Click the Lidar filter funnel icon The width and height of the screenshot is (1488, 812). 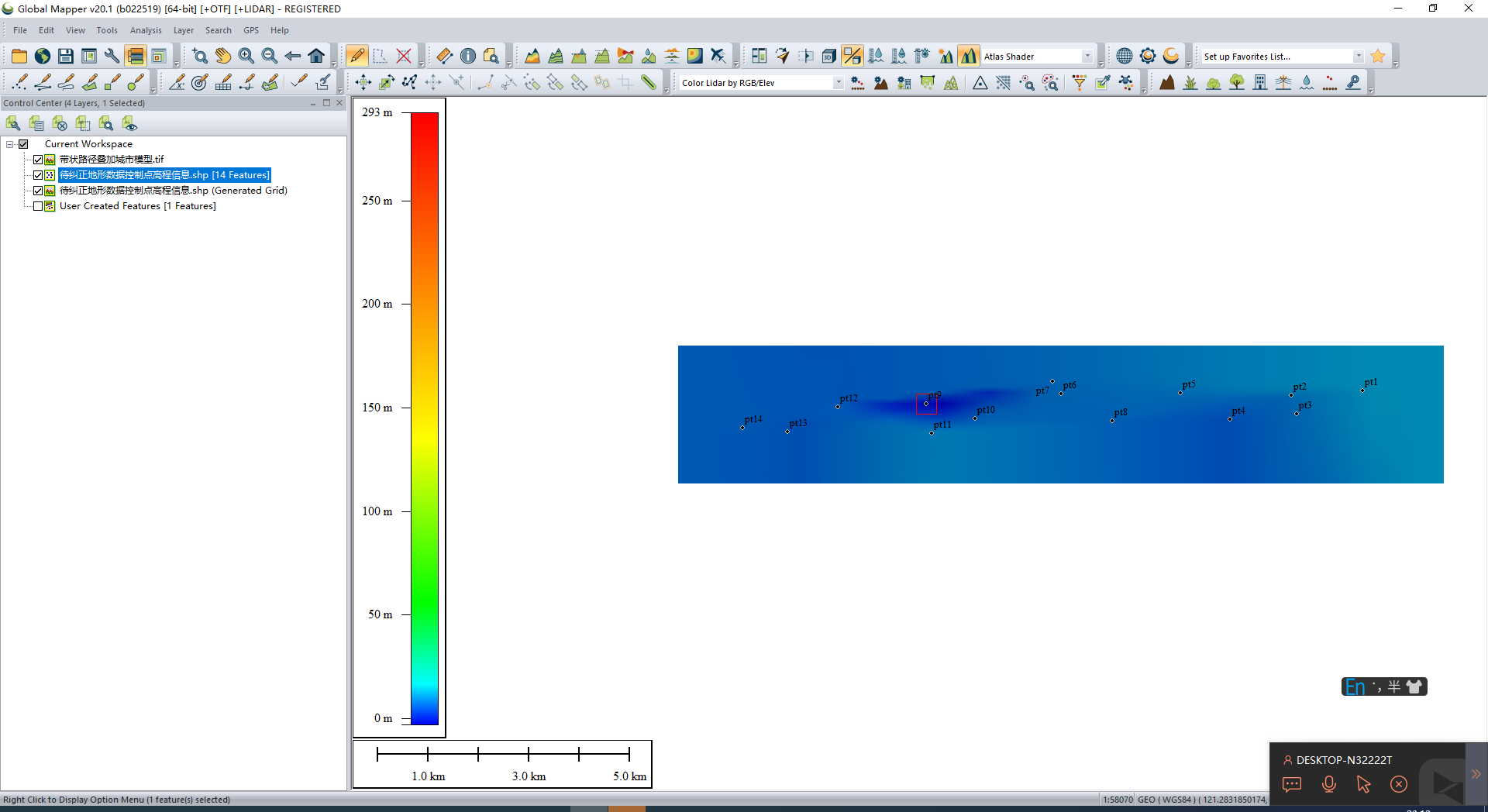(1079, 82)
